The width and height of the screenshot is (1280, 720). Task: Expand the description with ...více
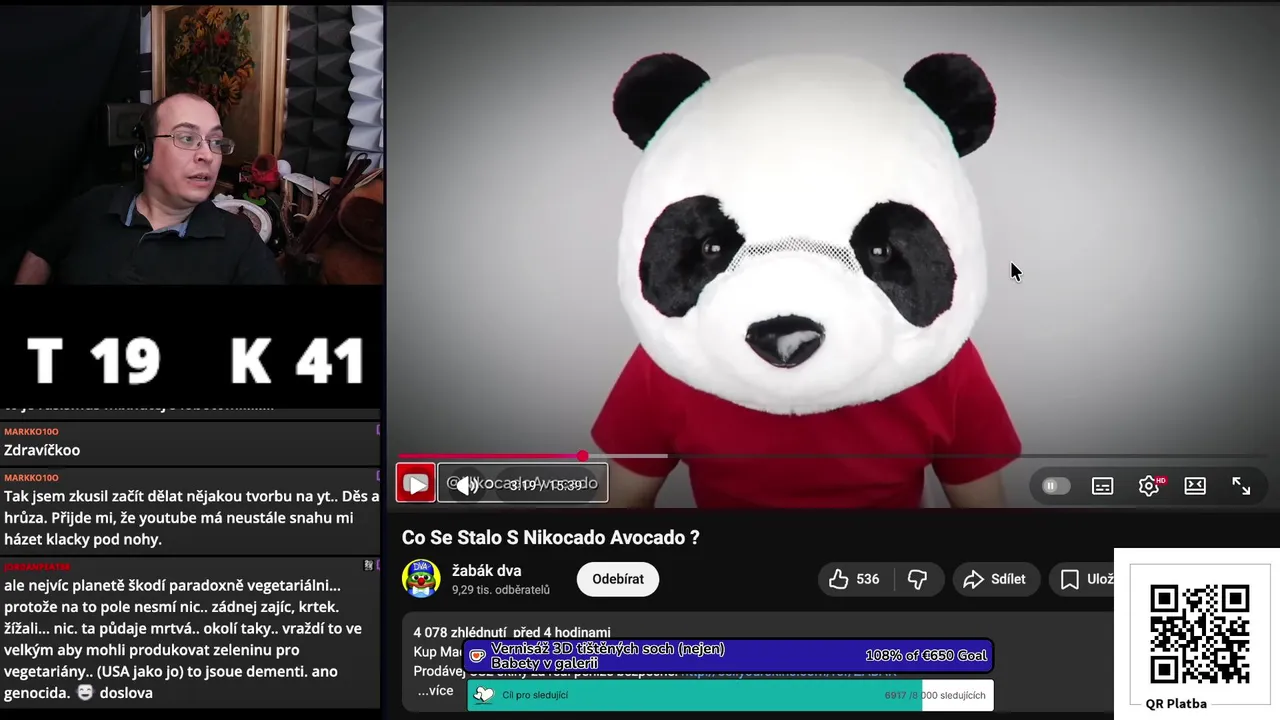coord(436,691)
